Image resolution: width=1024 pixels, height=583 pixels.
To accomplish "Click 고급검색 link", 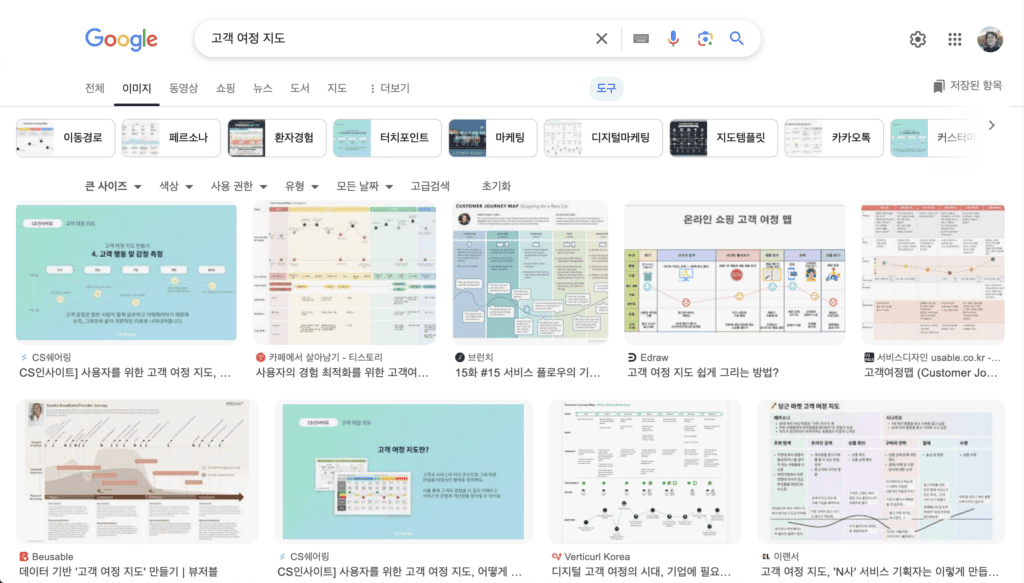I will [x=430, y=186].
